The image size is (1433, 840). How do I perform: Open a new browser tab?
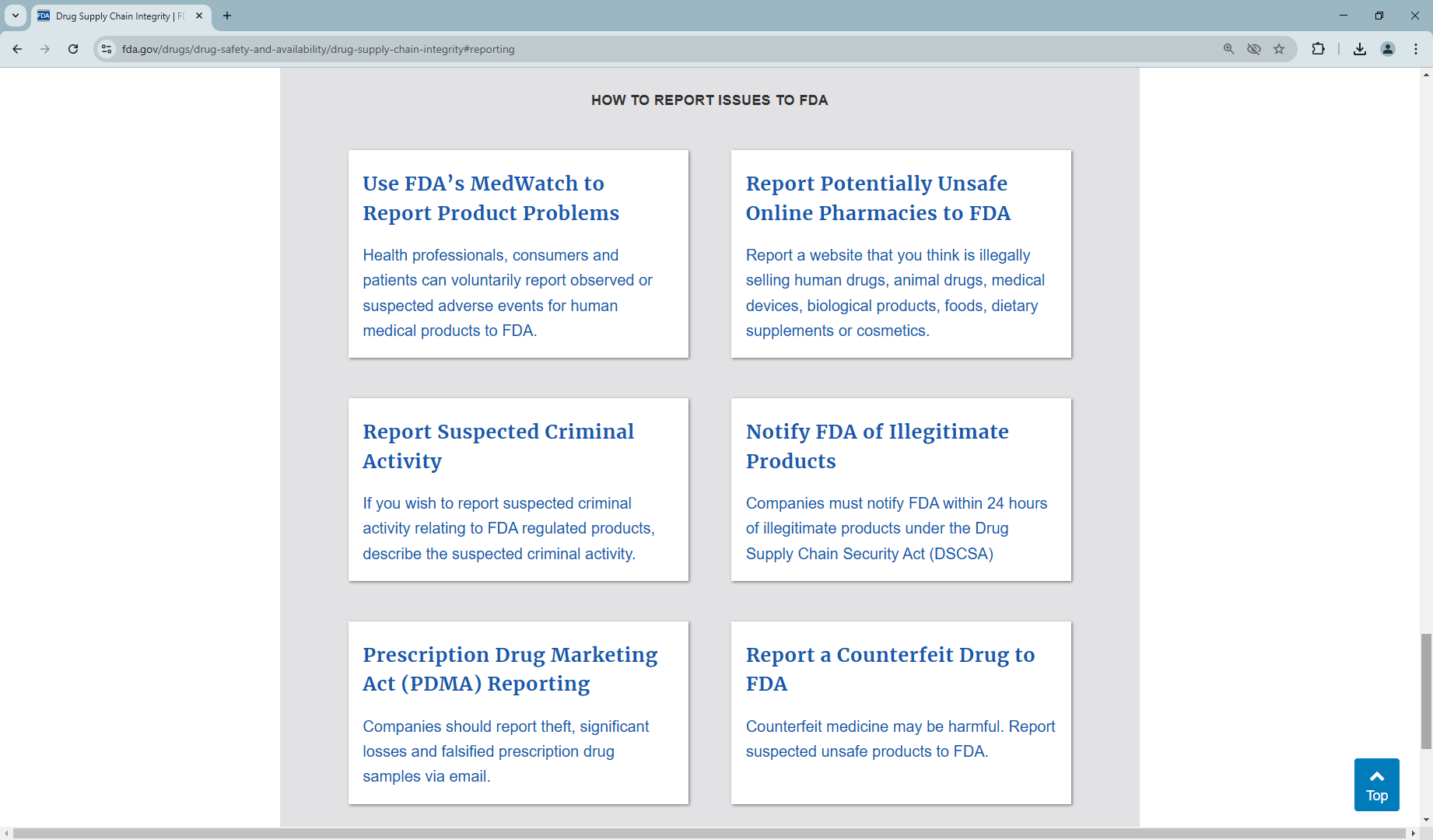pos(227,16)
